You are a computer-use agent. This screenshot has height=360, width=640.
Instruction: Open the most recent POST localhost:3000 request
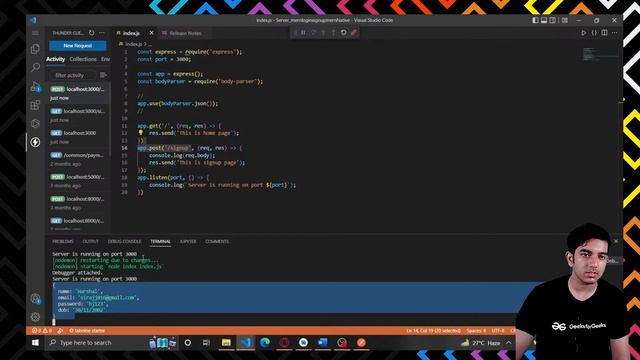(77, 93)
